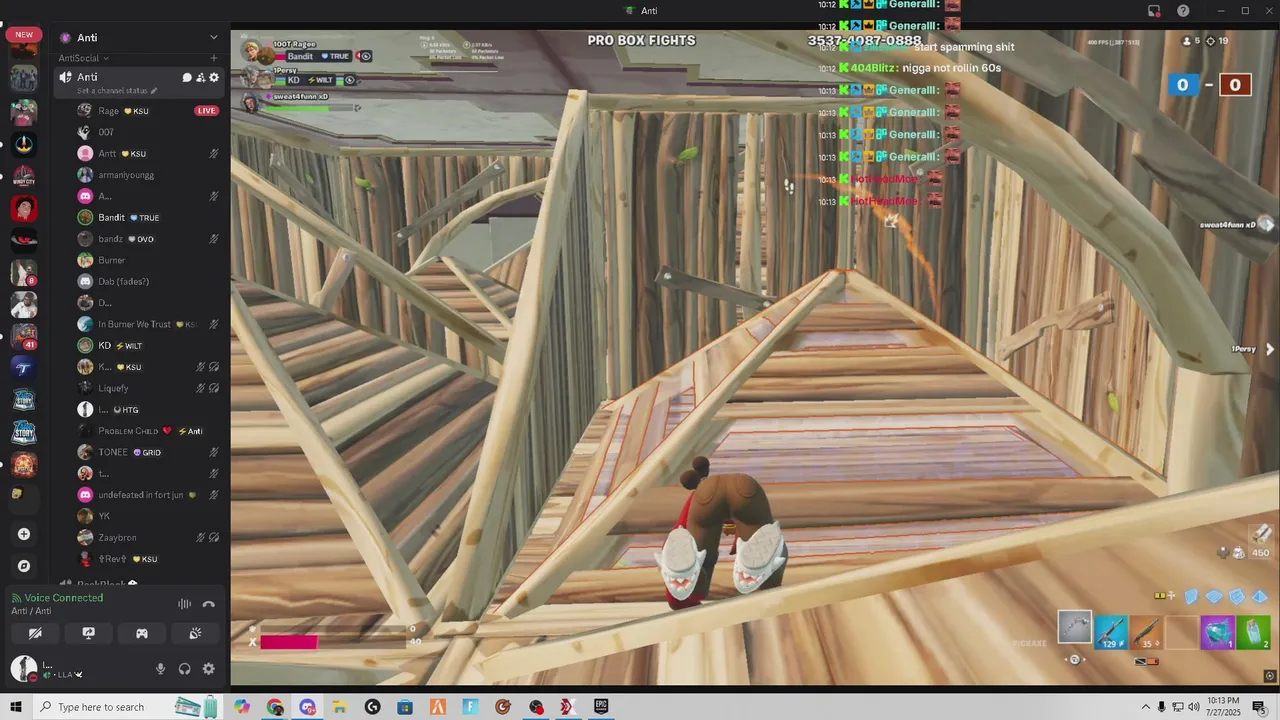The image size is (1280, 720).
Task: Start an Activity with controller icon
Action: pos(142,633)
